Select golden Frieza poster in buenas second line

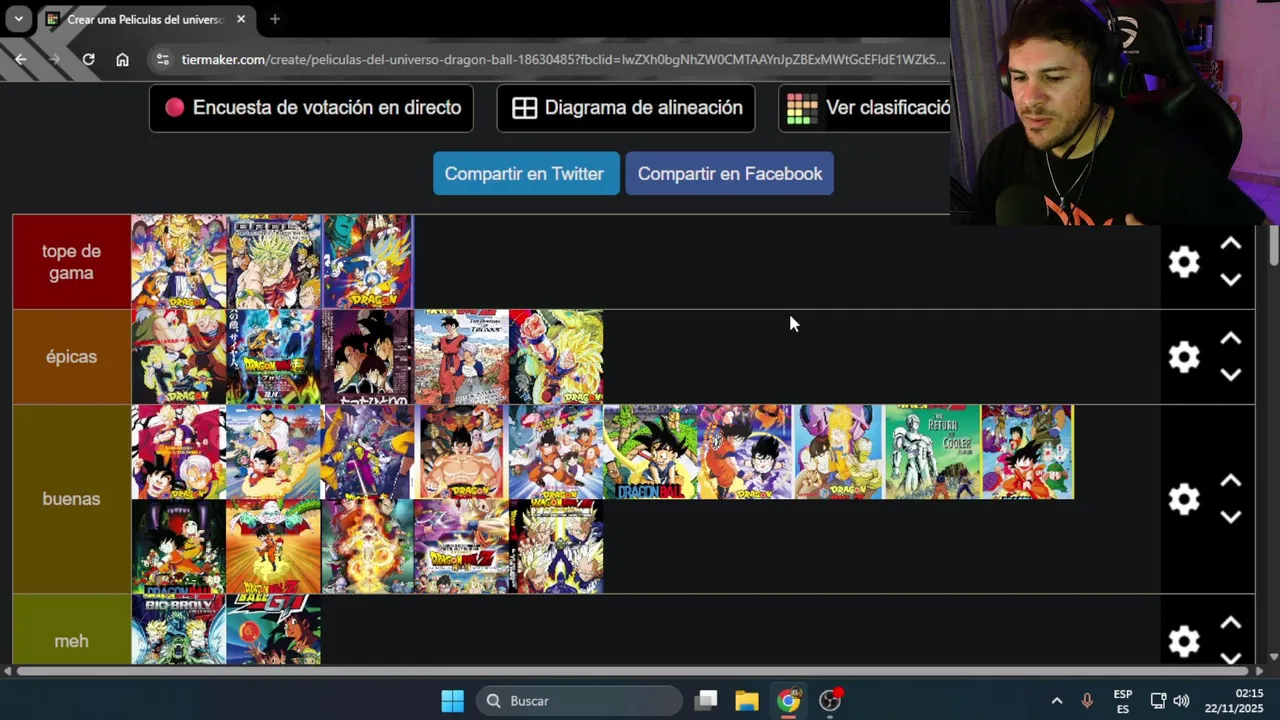click(367, 547)
